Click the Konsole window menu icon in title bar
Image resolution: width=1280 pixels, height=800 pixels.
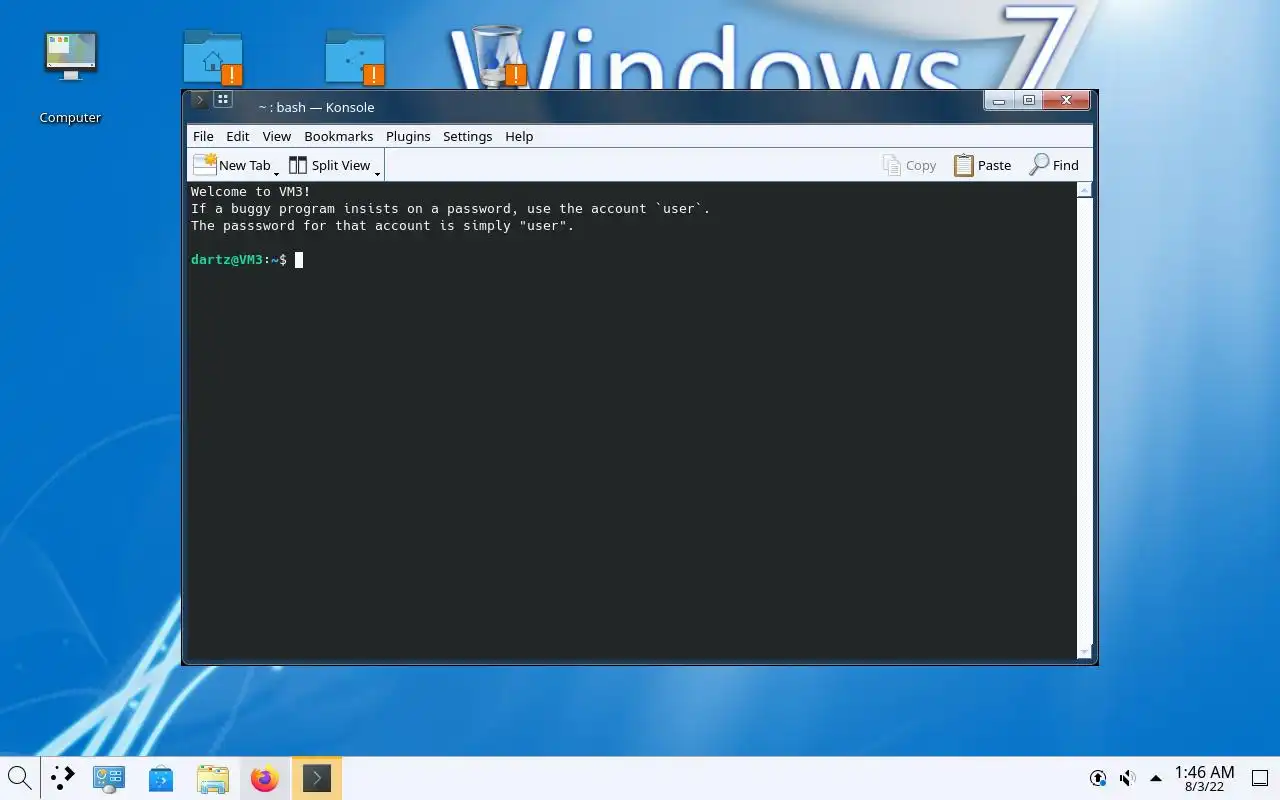click(x=200, y=100)
